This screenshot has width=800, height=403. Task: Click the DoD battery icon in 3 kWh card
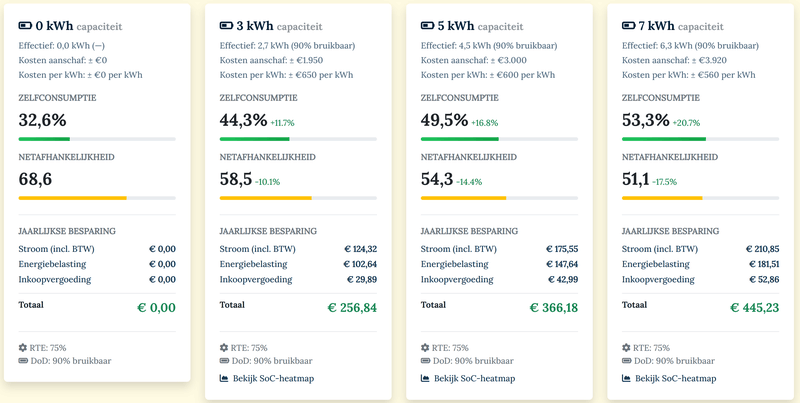click(225, 361)
